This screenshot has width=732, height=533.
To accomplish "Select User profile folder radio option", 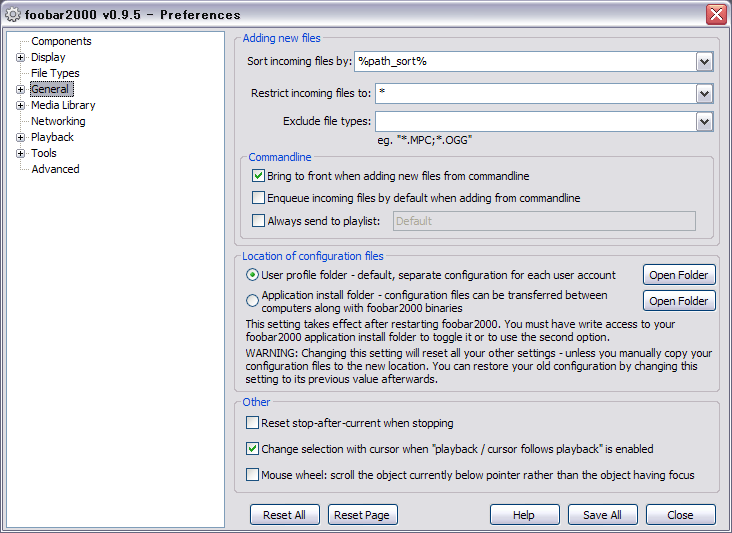I will pos(252,275).
